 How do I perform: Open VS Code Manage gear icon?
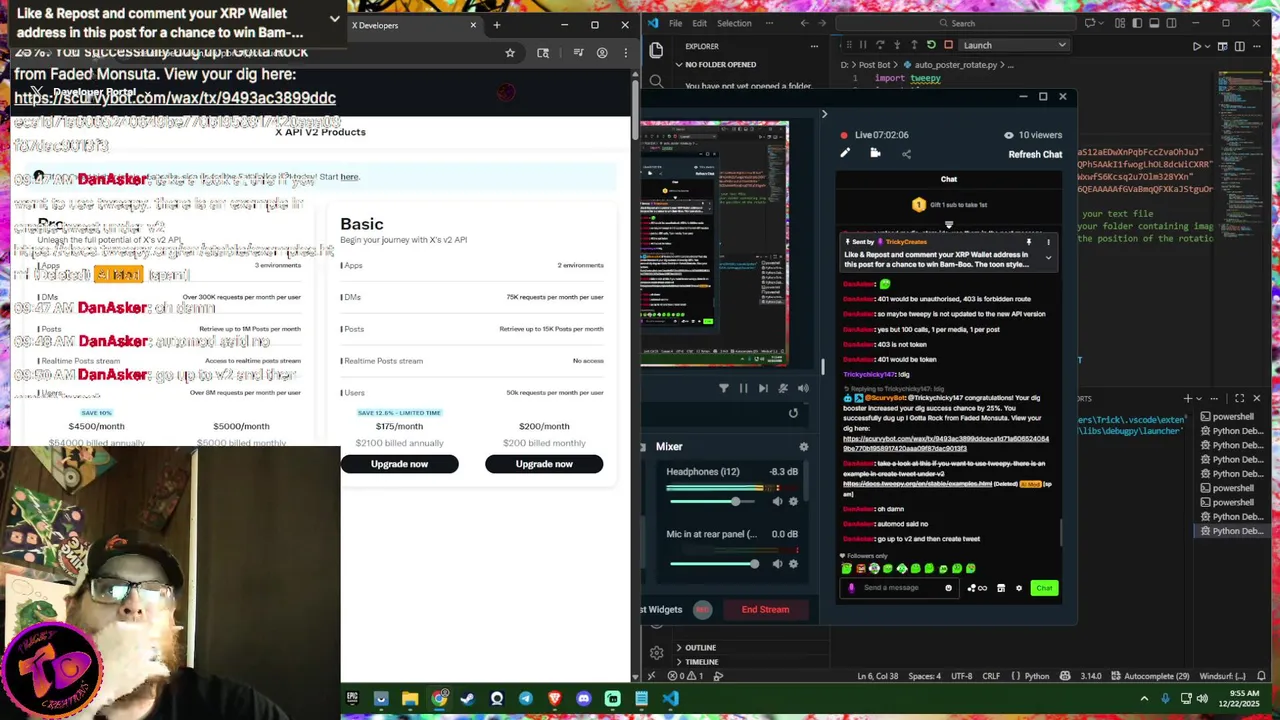click(x=656, y=653)
